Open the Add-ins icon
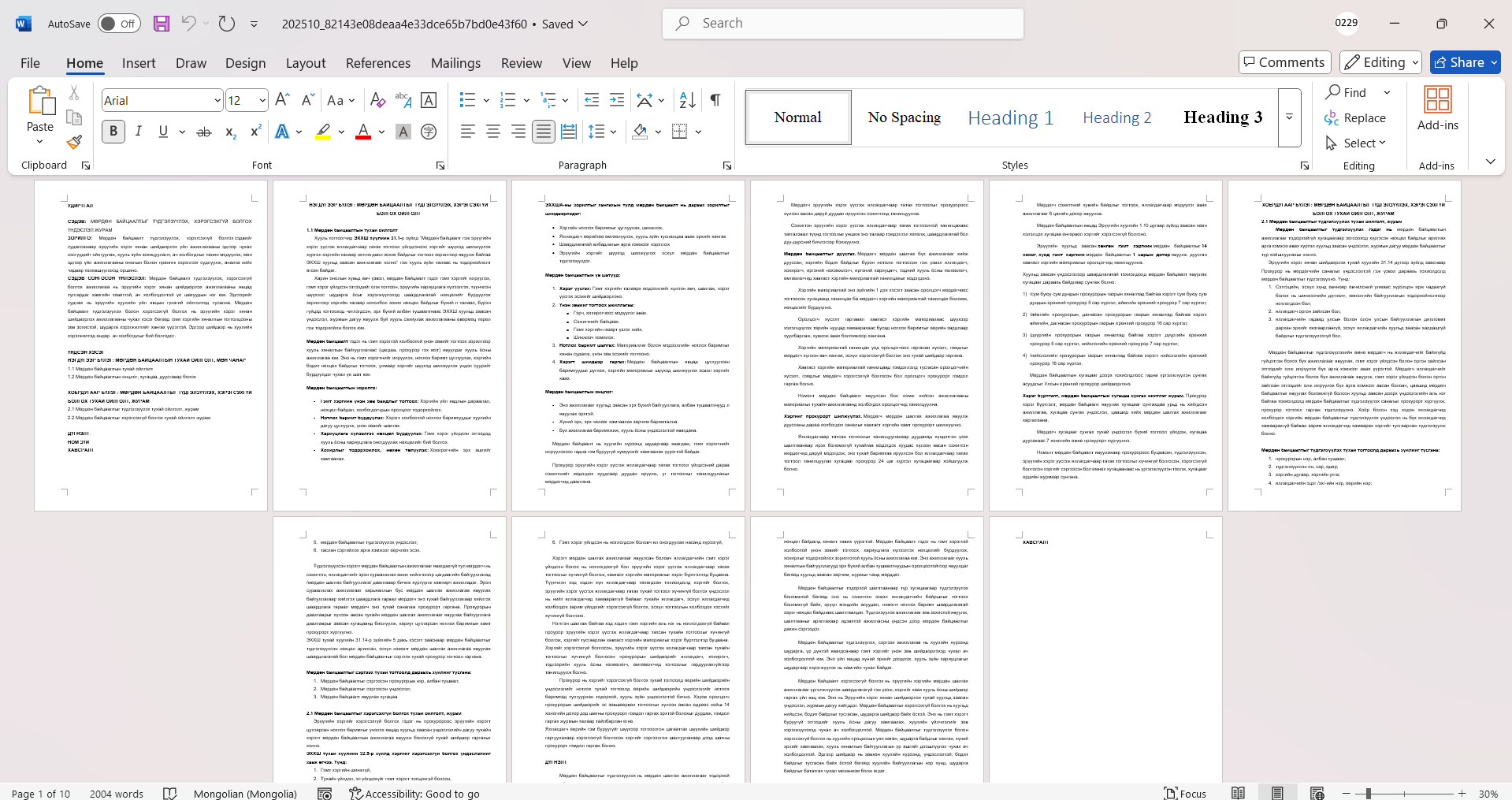This screenshot has width=1512, height=800. tap(1437, 109)
